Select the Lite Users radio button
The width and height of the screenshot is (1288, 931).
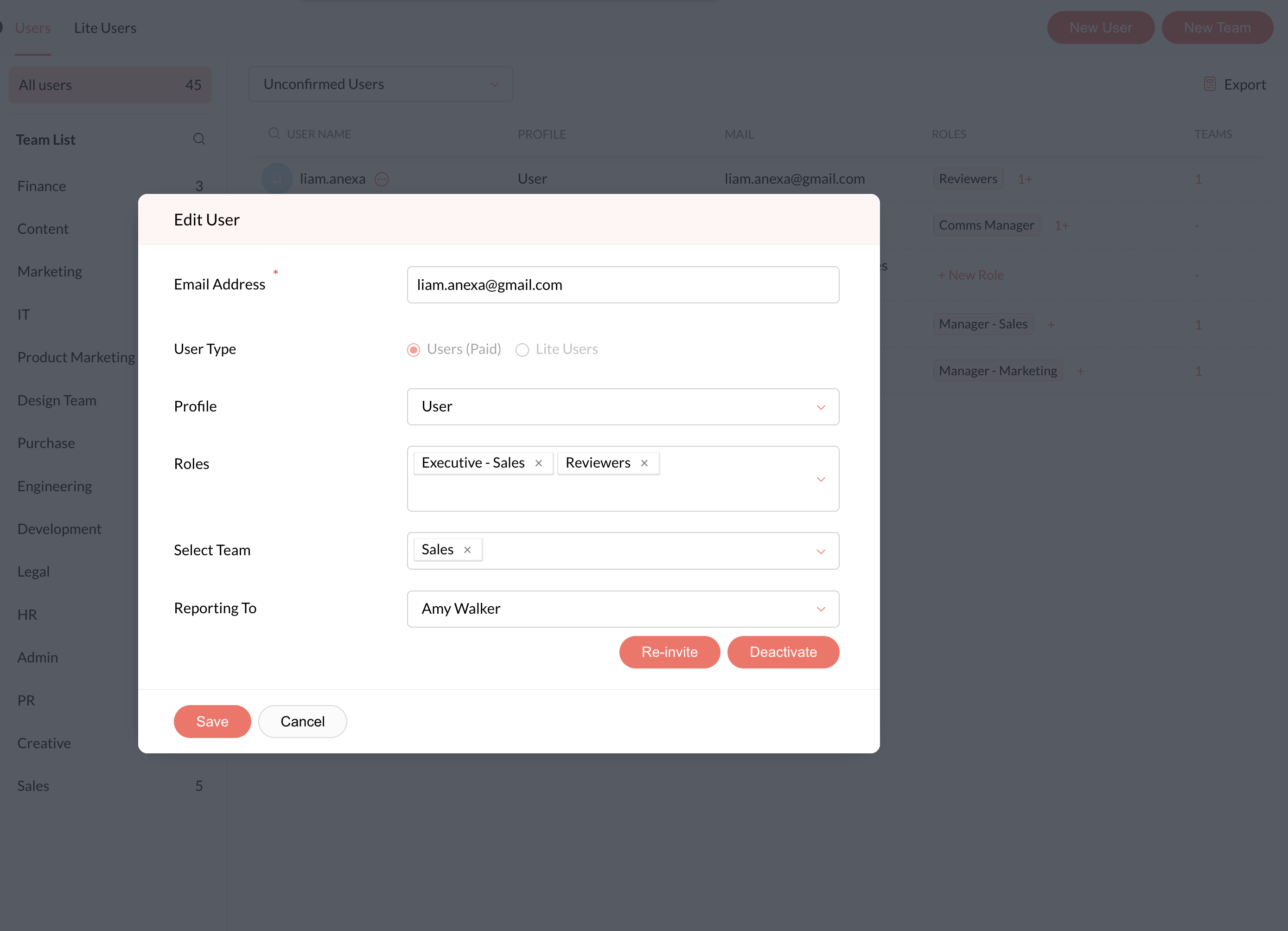pyautogui.click(x=522, y=350)
